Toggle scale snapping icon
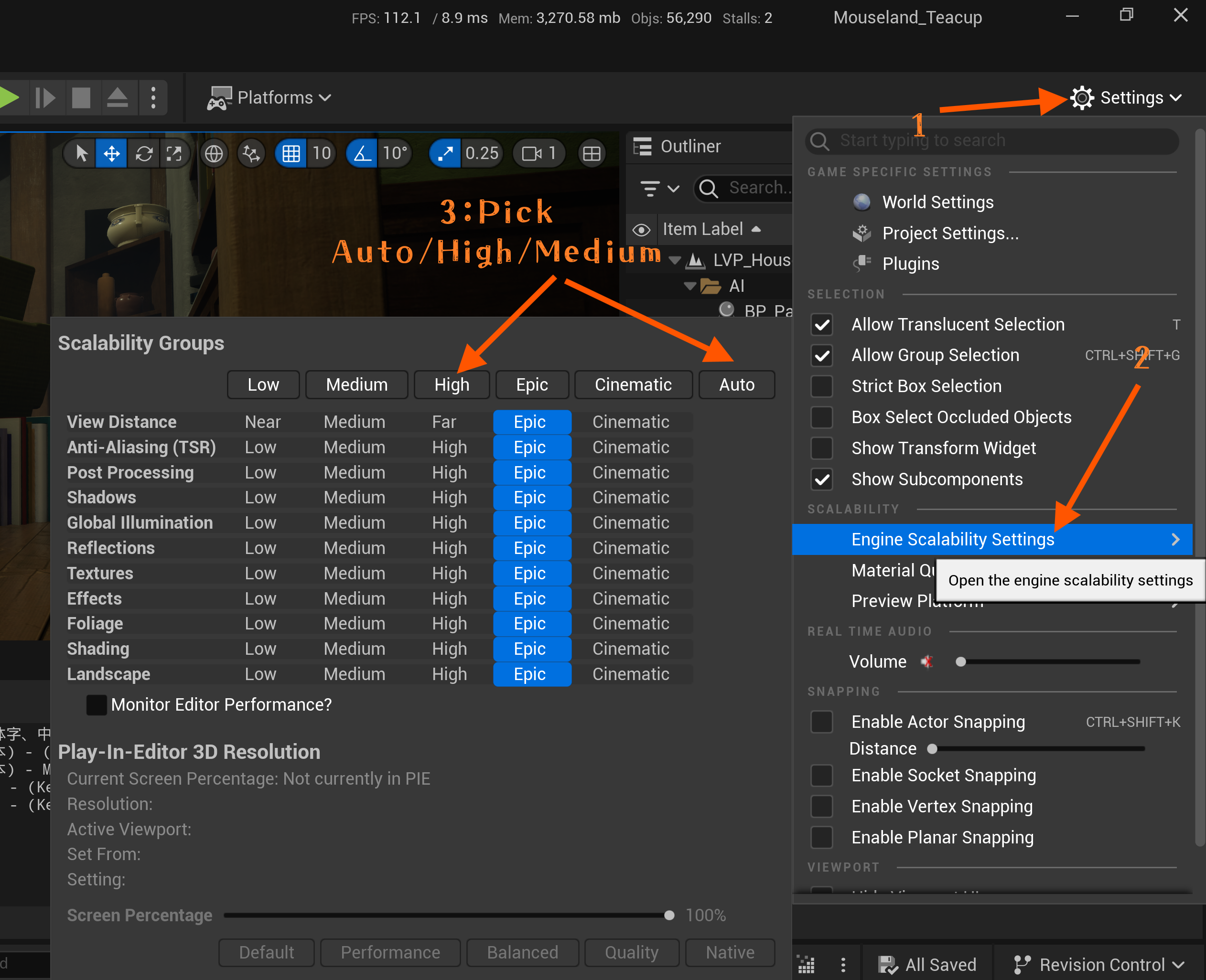Screen dimensions: 1206x980 tap(445, 153)
